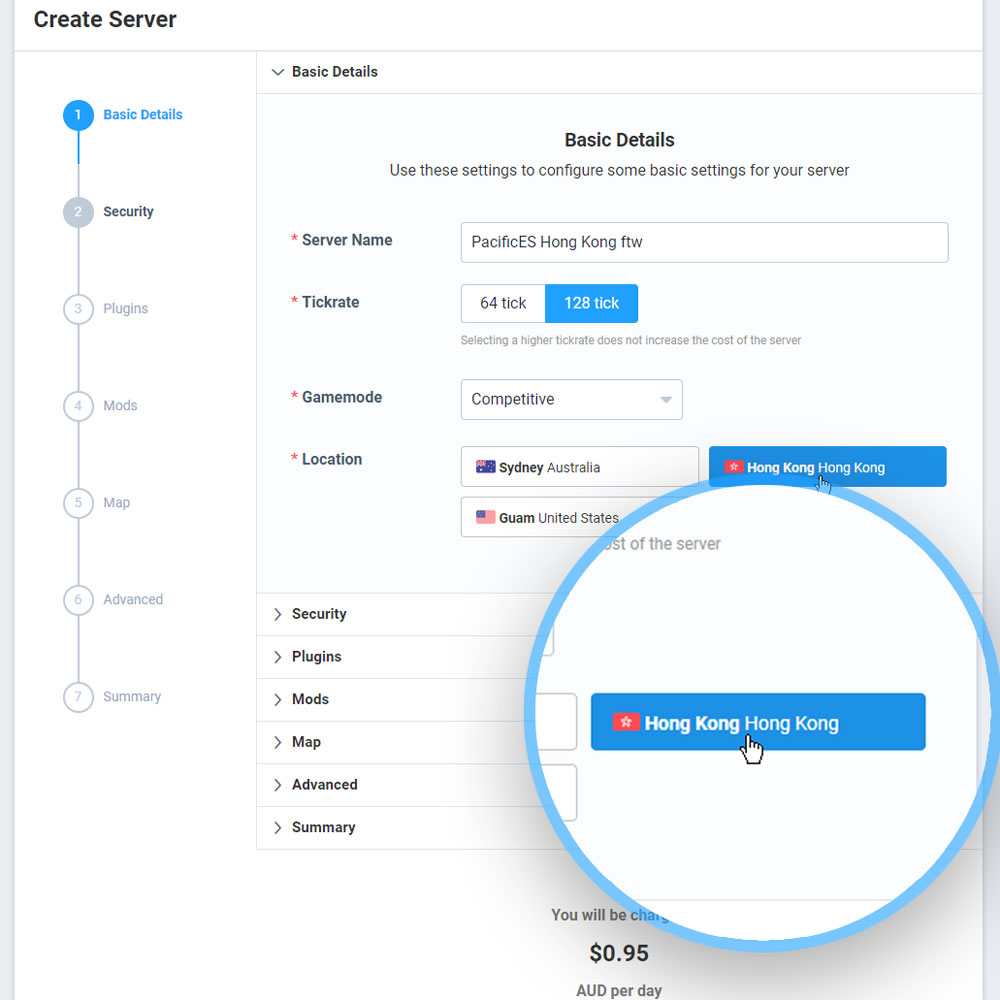Go to step 7 Summary circle

(x=78, y=697)
